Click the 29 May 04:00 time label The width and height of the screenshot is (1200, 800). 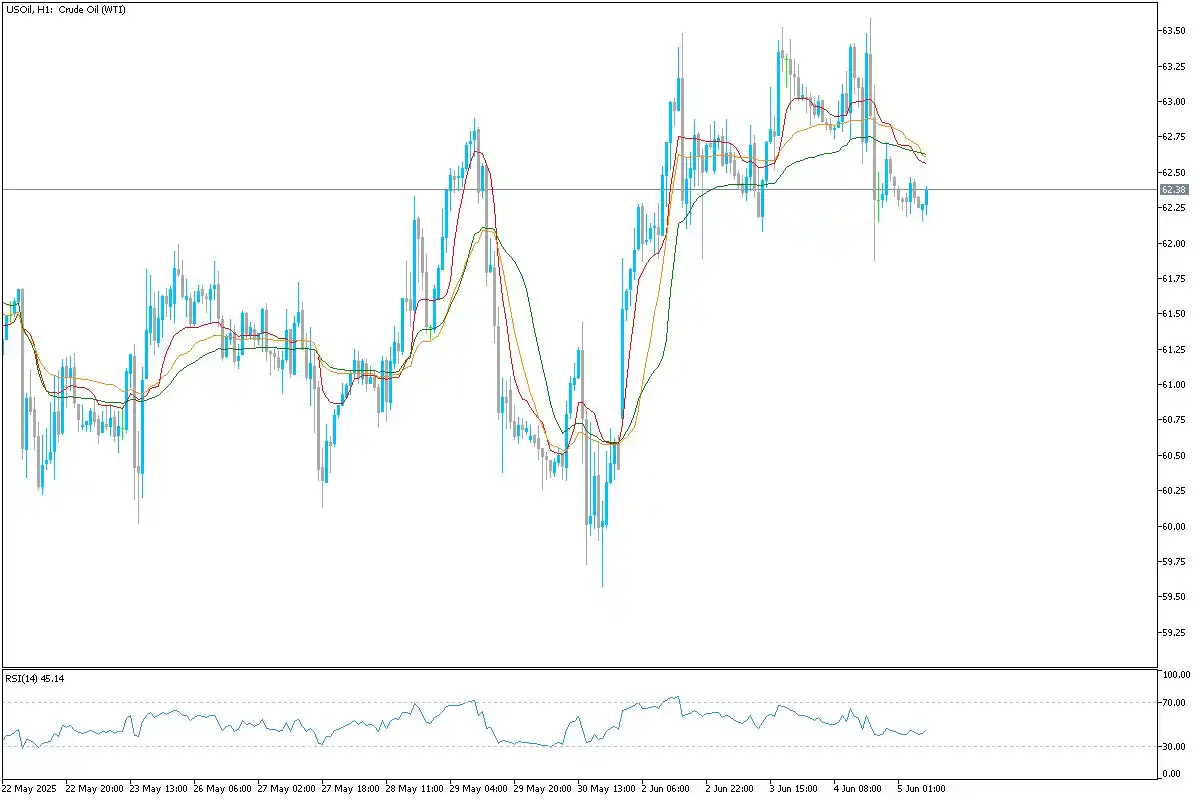coord(477,789)
